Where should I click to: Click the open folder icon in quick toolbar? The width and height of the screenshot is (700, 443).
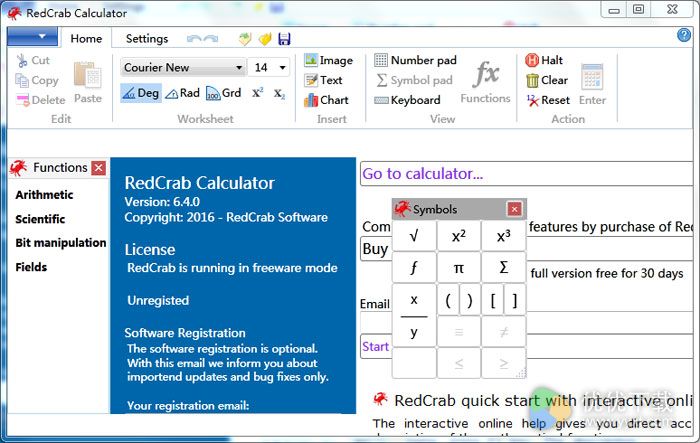265,39
